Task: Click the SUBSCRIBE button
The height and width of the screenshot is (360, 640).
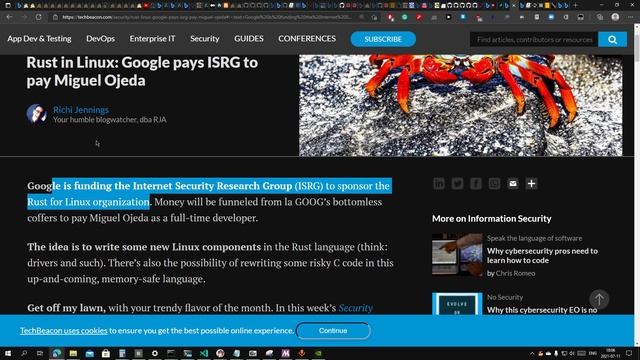Action: click(x=383, y=39)
